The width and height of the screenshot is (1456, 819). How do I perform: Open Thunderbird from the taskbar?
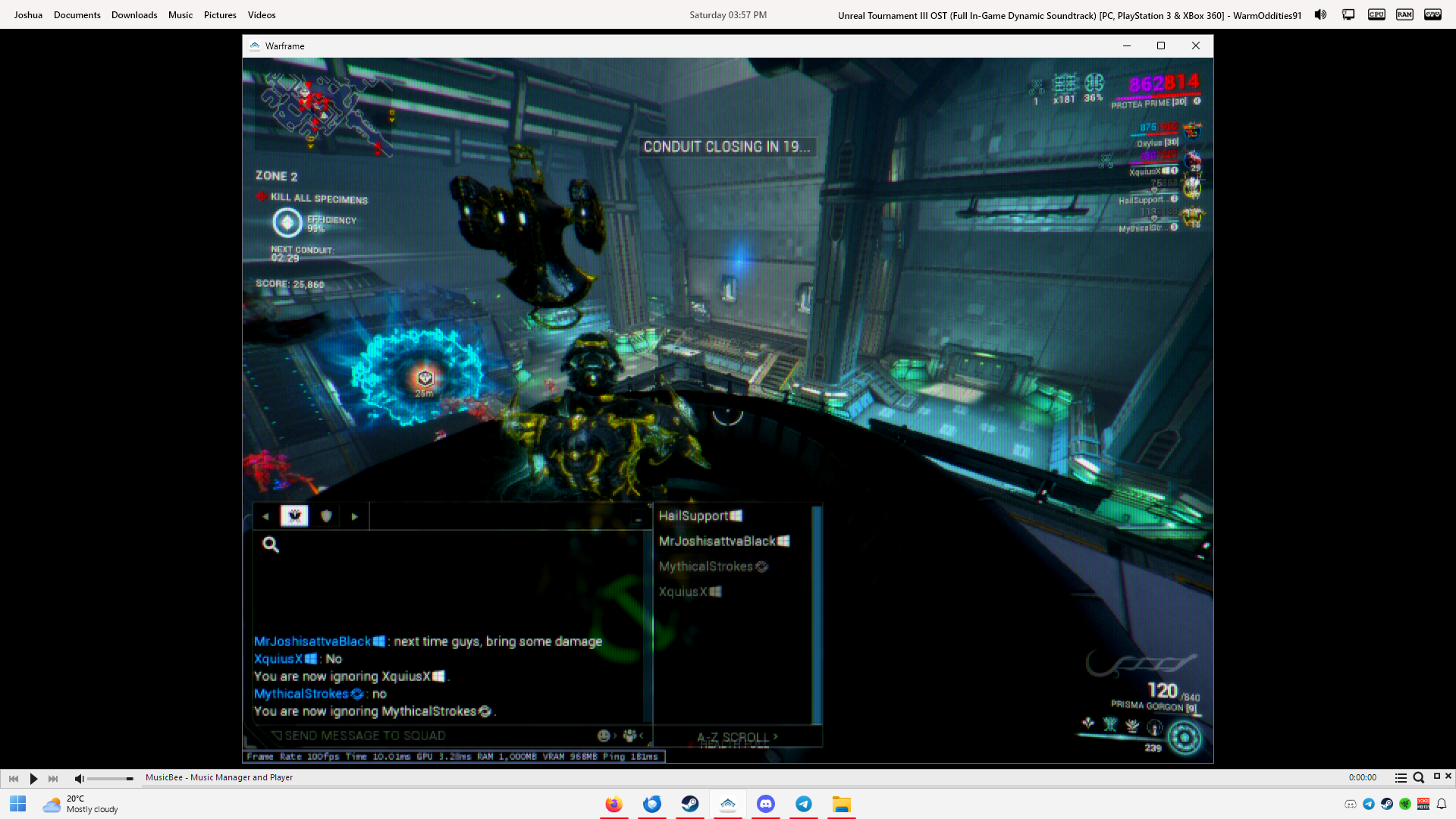pyautogui.click(x=652, y=804)
